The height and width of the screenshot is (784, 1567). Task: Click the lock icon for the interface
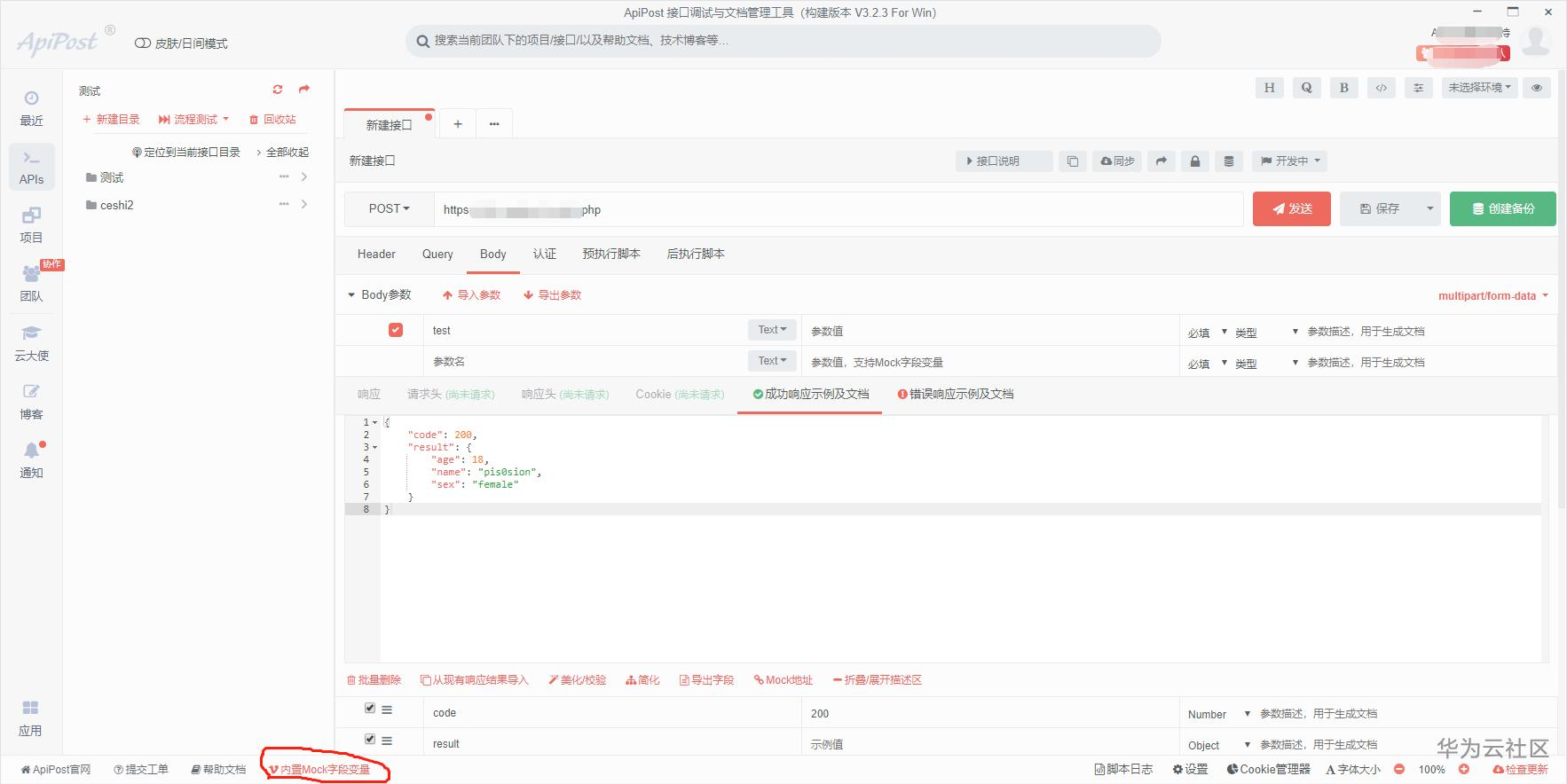coord(1195,161)
